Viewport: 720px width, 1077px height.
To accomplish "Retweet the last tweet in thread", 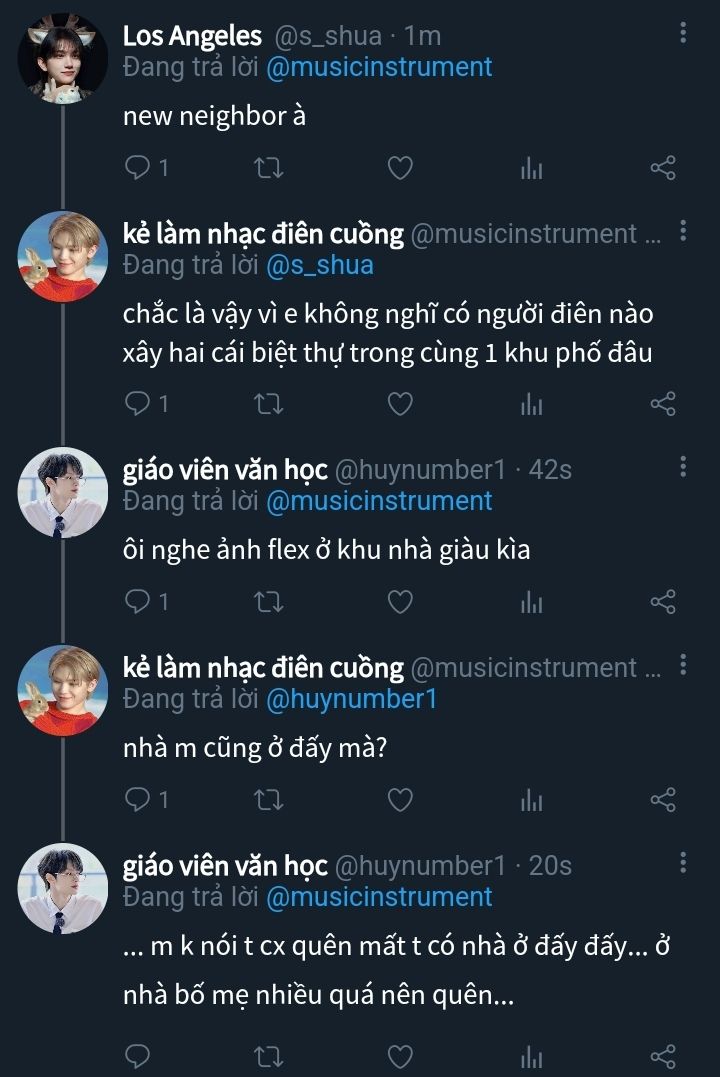I will (x=268, y=1055).
